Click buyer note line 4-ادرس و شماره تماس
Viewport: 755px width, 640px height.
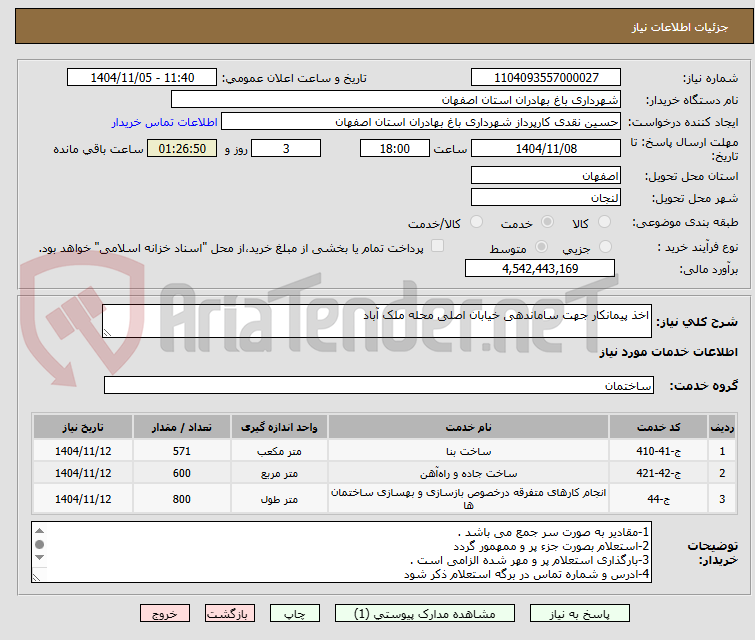tap(526, 574)
